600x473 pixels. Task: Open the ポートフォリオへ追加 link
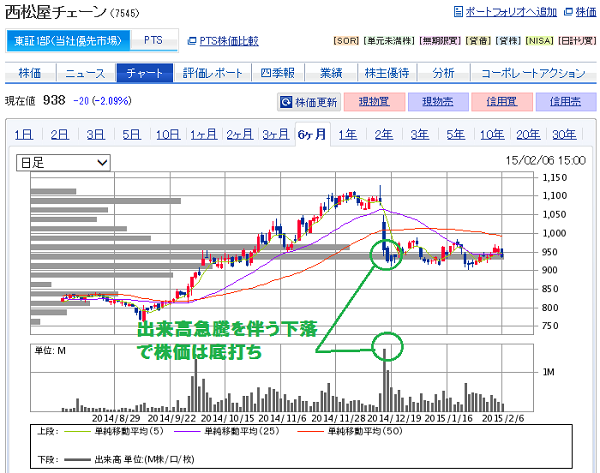point(511,12)
